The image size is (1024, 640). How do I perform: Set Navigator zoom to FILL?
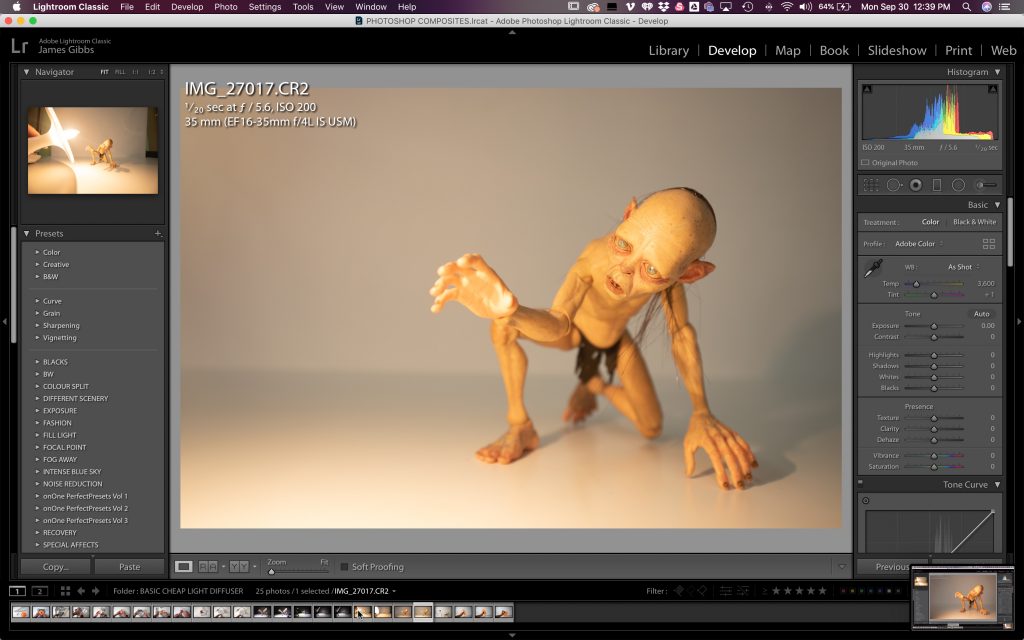tap(120, 72)
